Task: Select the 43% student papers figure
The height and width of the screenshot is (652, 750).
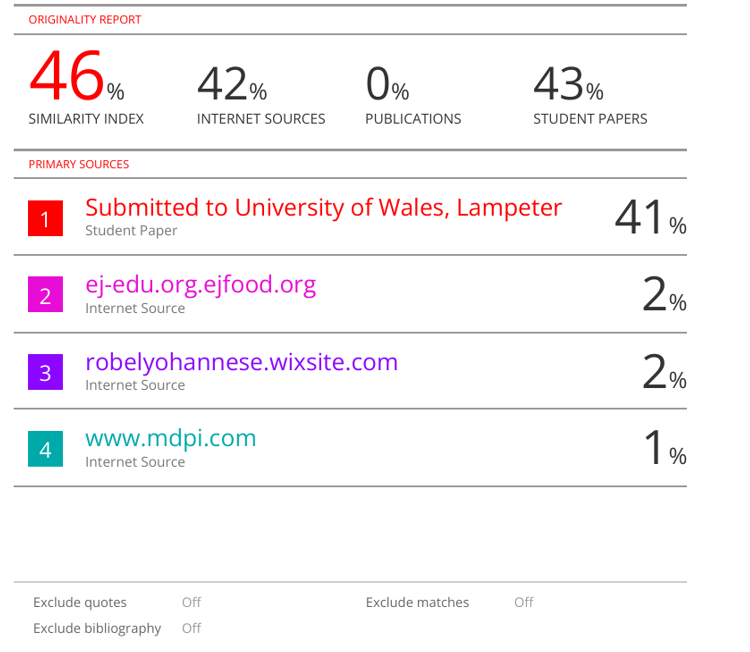Action: coord(567,85)
